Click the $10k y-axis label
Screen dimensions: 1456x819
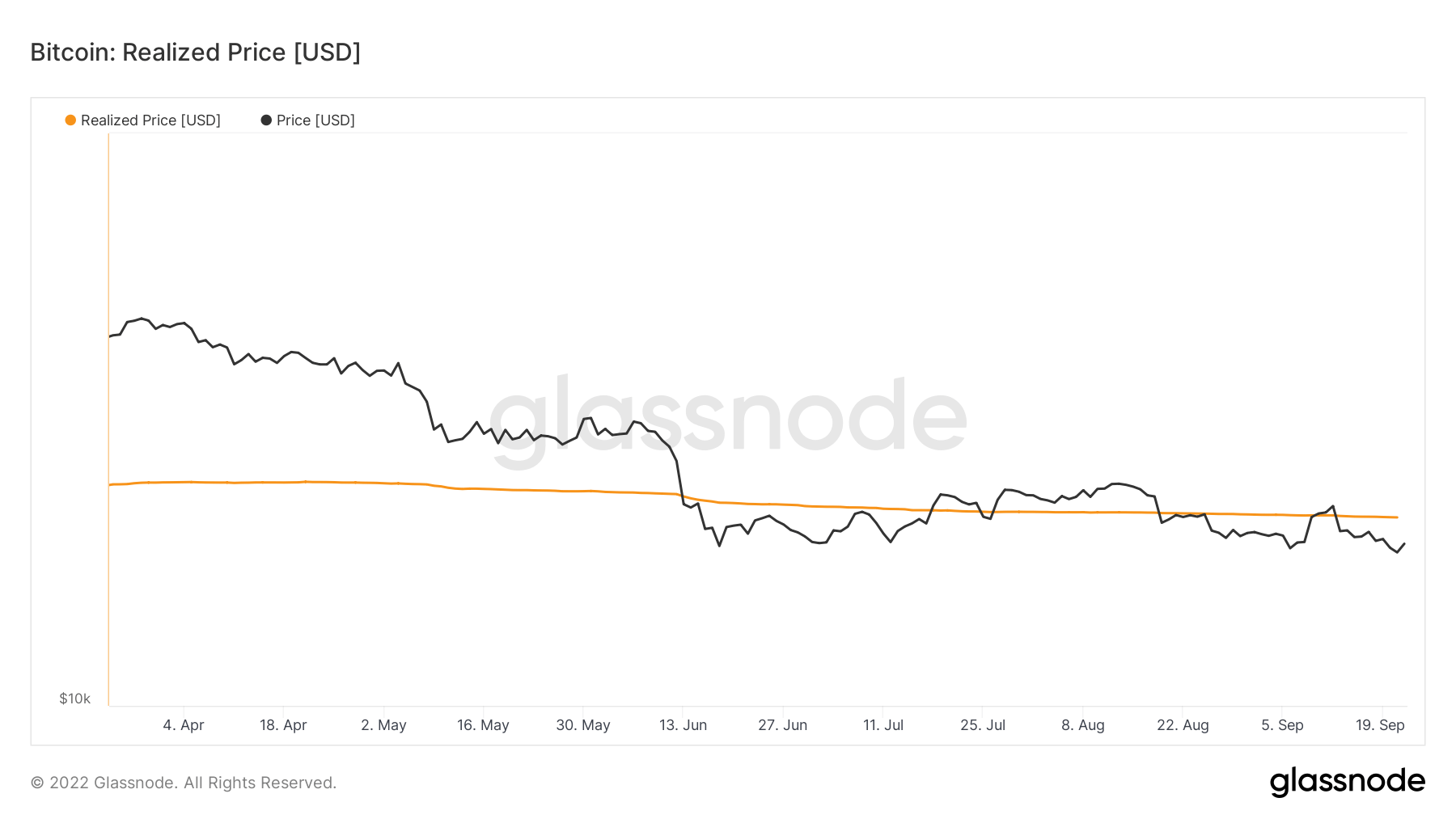(x=74, y=699)
